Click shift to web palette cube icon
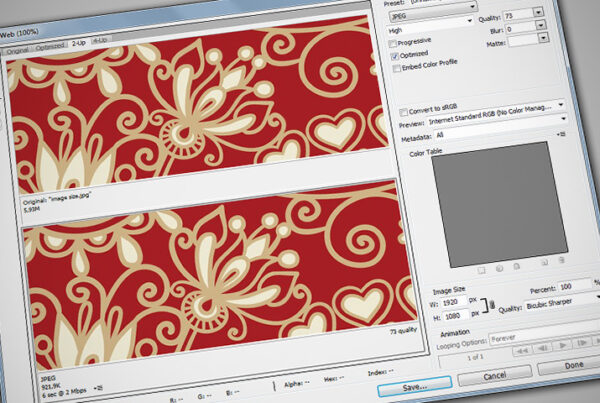The width and height of the screenshot is (600, 403). (499, 268)
